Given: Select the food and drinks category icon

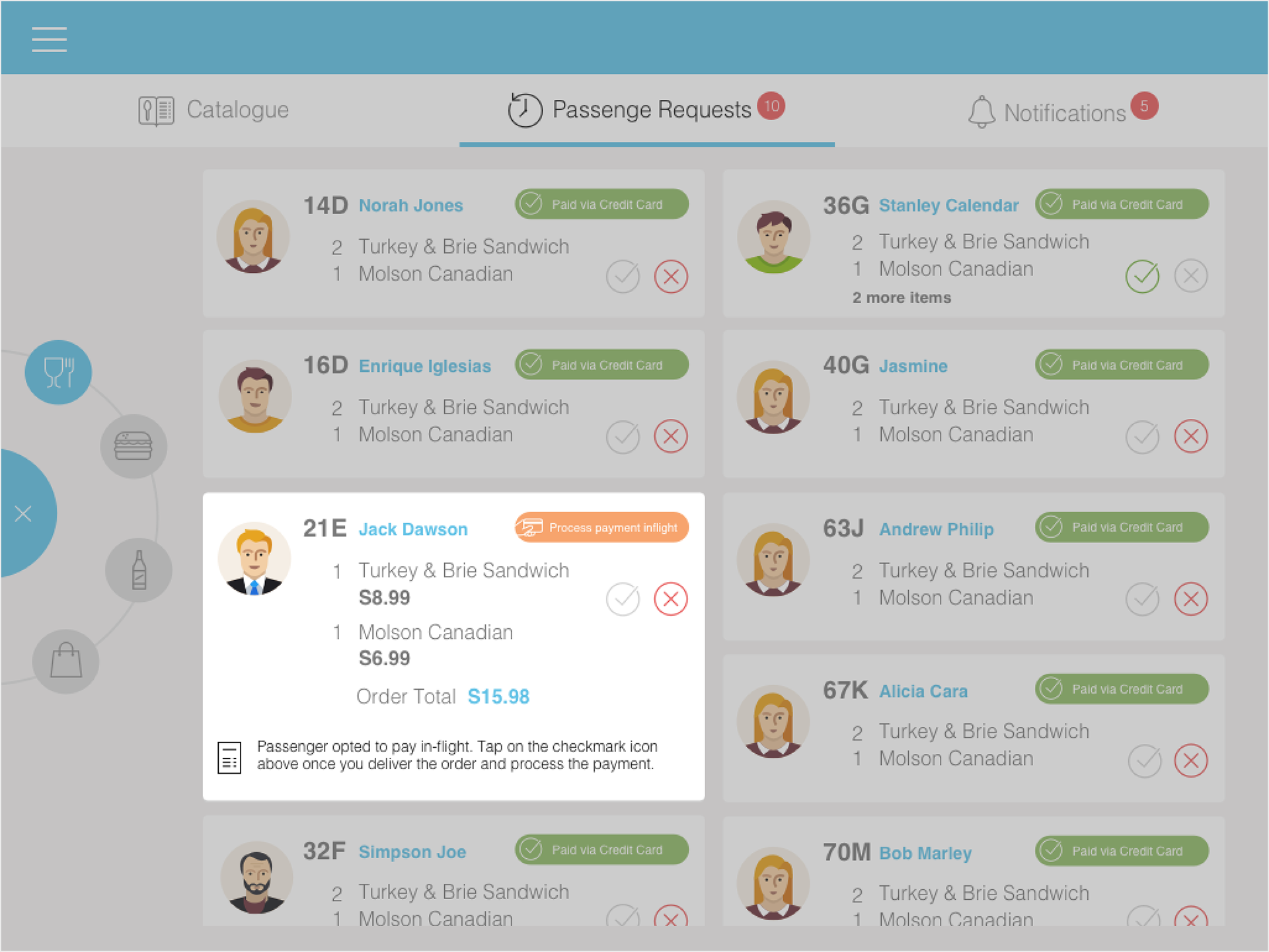Looking at the screenshot, I should coord(58,373).
